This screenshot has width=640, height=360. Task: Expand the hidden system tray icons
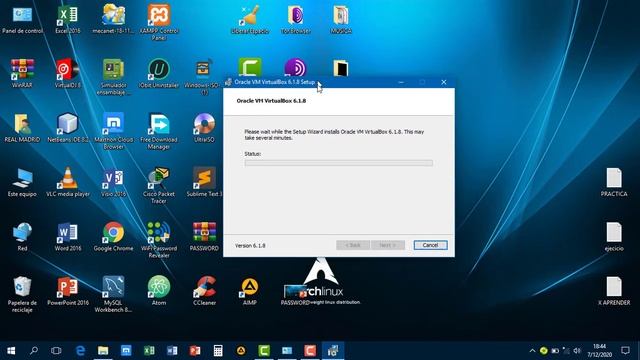(x=532, y=351)
